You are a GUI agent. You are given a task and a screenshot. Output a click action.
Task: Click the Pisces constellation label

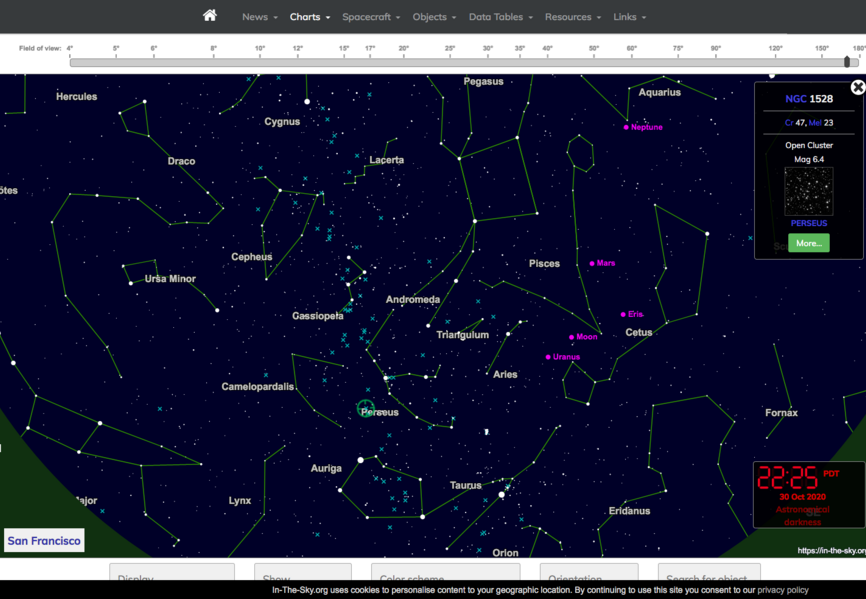point(544,263)
